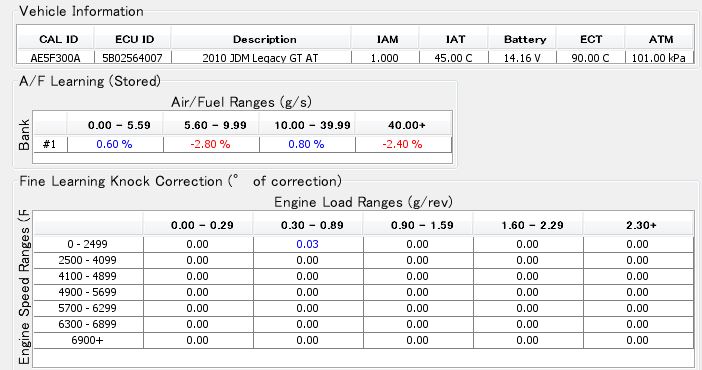702x370 pixels.
Task: Select the IAT cell showing 45.00 C
Action: pyautogui.click(x=454, y=58)
